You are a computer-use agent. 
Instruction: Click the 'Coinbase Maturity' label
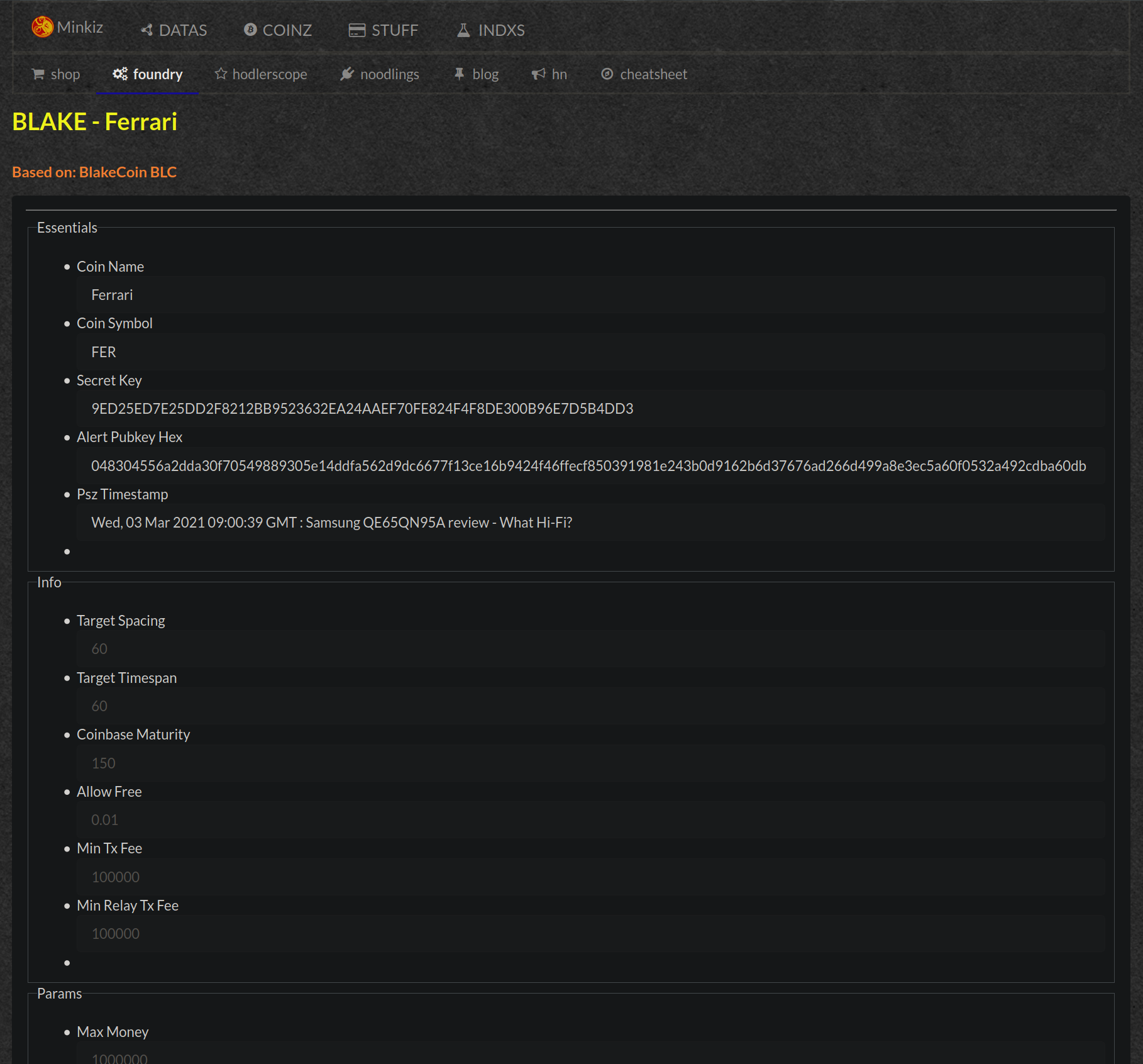[133, 734]
